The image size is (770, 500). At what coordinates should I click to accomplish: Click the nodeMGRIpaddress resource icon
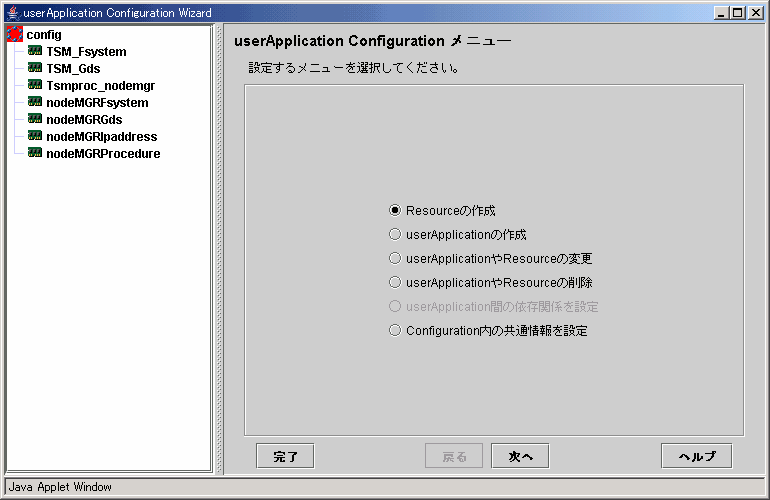click(35, 136)
